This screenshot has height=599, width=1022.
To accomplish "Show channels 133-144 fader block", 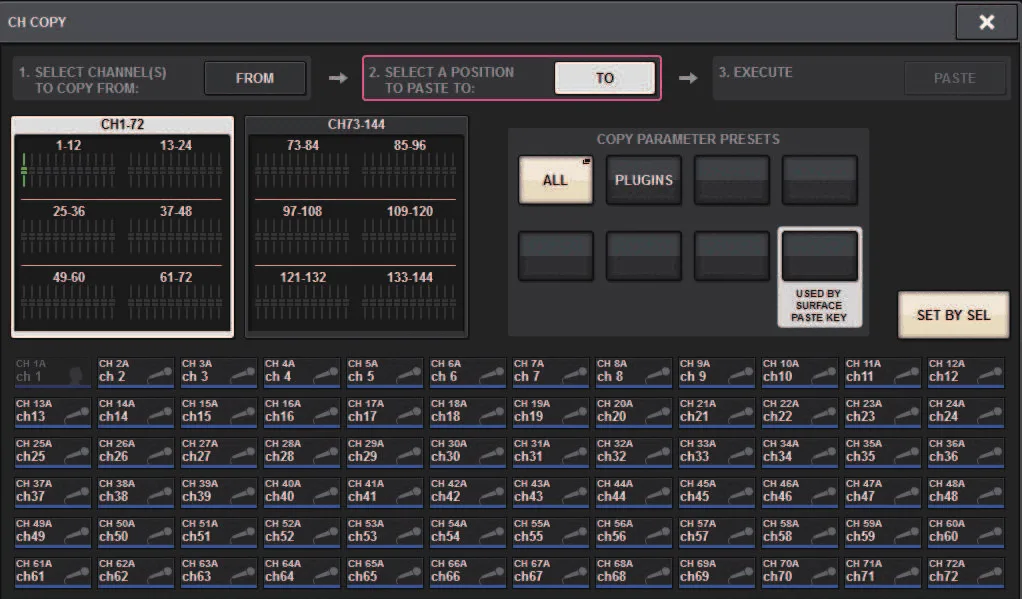I will 409,296.
